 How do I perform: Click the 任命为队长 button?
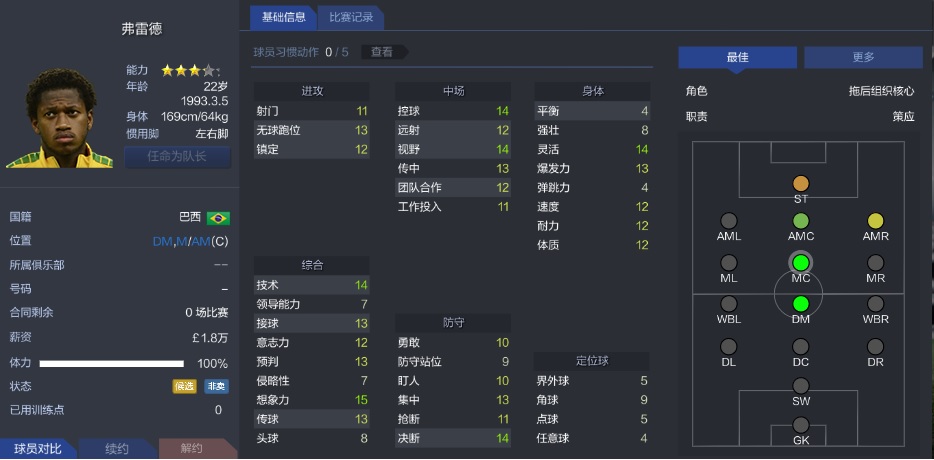pos(177,156)
